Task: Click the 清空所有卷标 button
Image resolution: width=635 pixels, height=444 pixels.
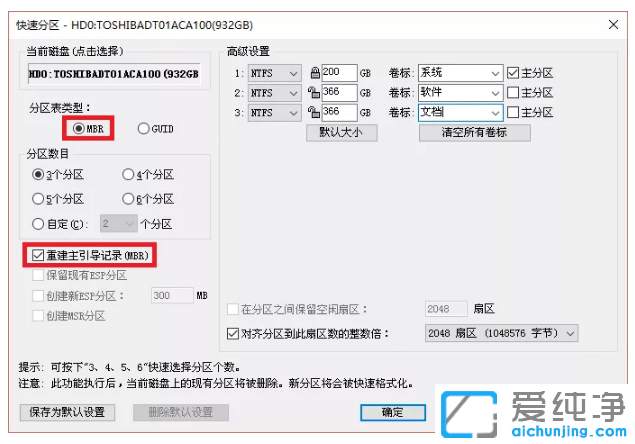Action: pos(474,132)
